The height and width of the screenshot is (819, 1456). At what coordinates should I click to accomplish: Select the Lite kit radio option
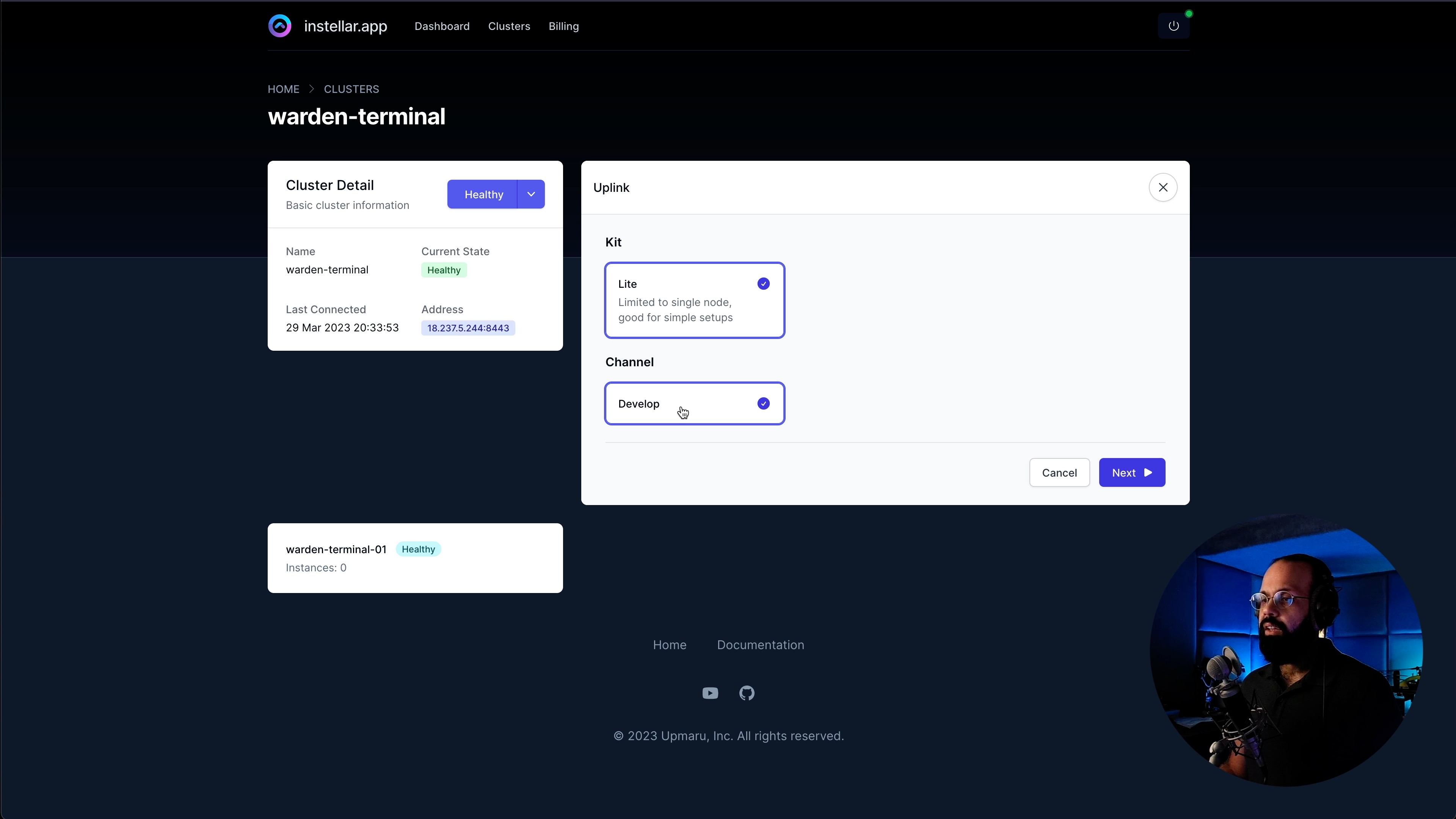694,300
